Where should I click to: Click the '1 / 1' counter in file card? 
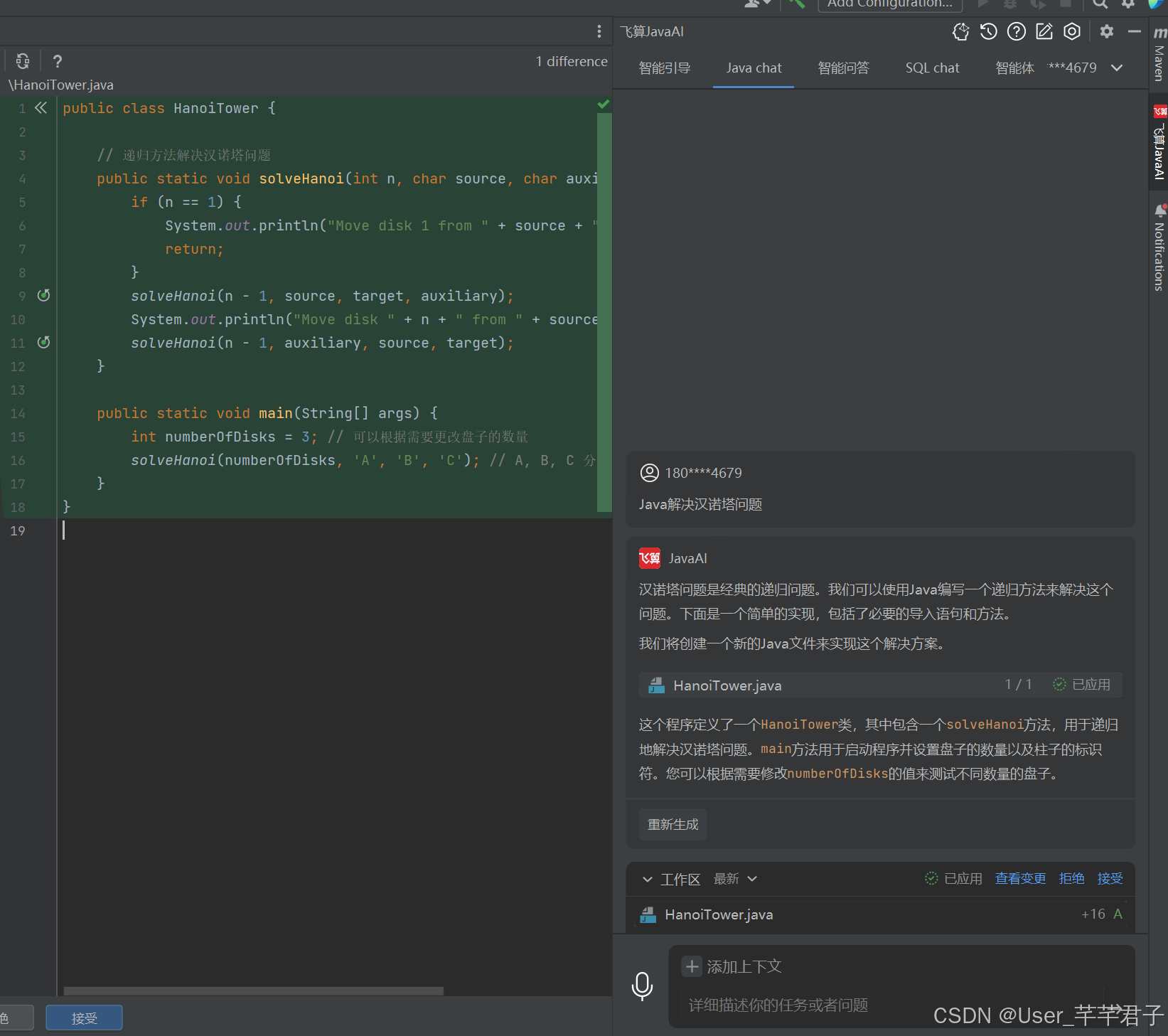[1018, 684]
